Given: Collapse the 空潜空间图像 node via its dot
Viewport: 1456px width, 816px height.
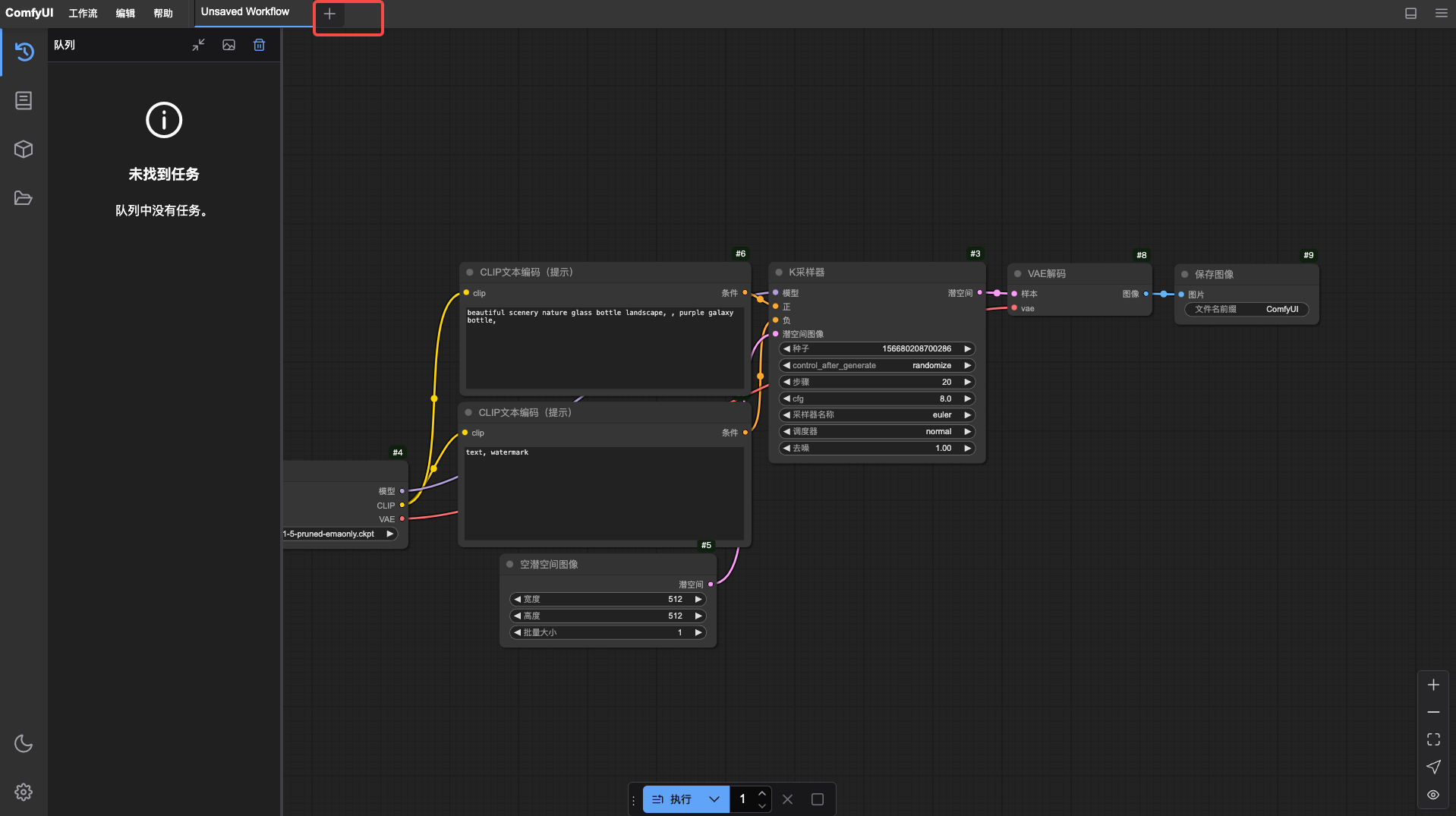Looking at the screenshot, I should (x=510, y=565).
